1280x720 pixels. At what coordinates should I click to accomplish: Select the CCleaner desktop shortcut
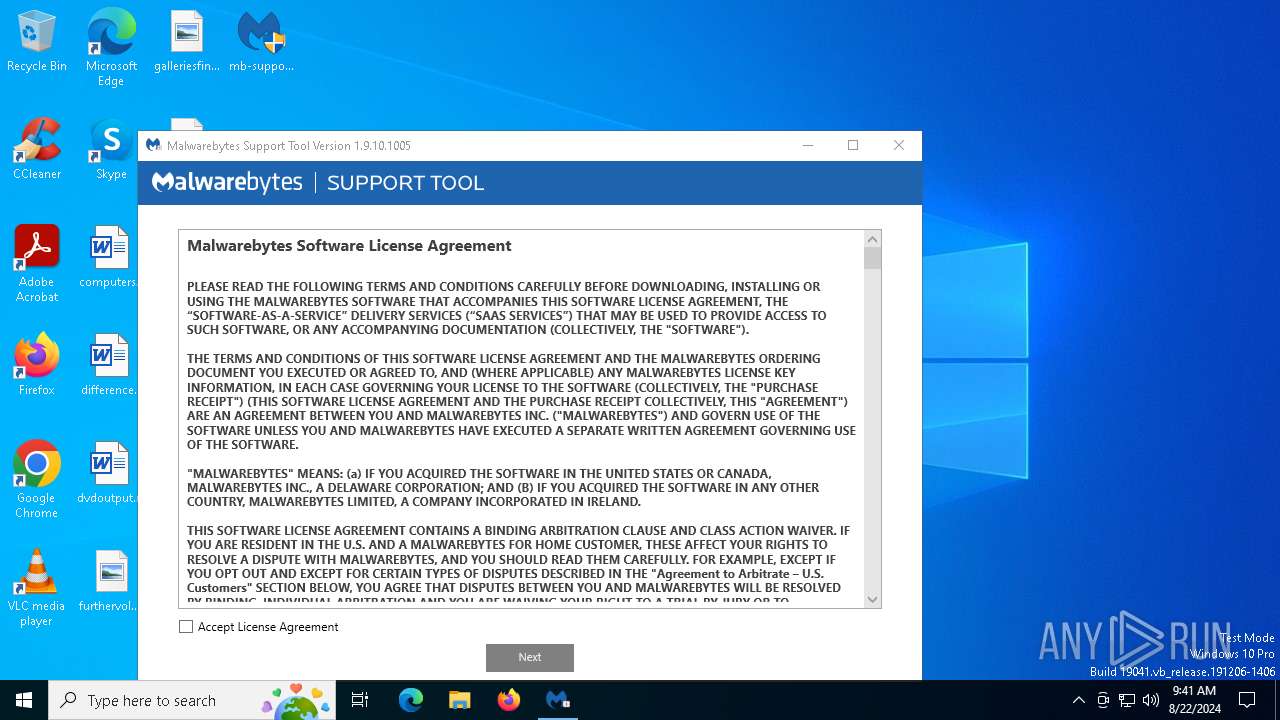coord(37,150)
